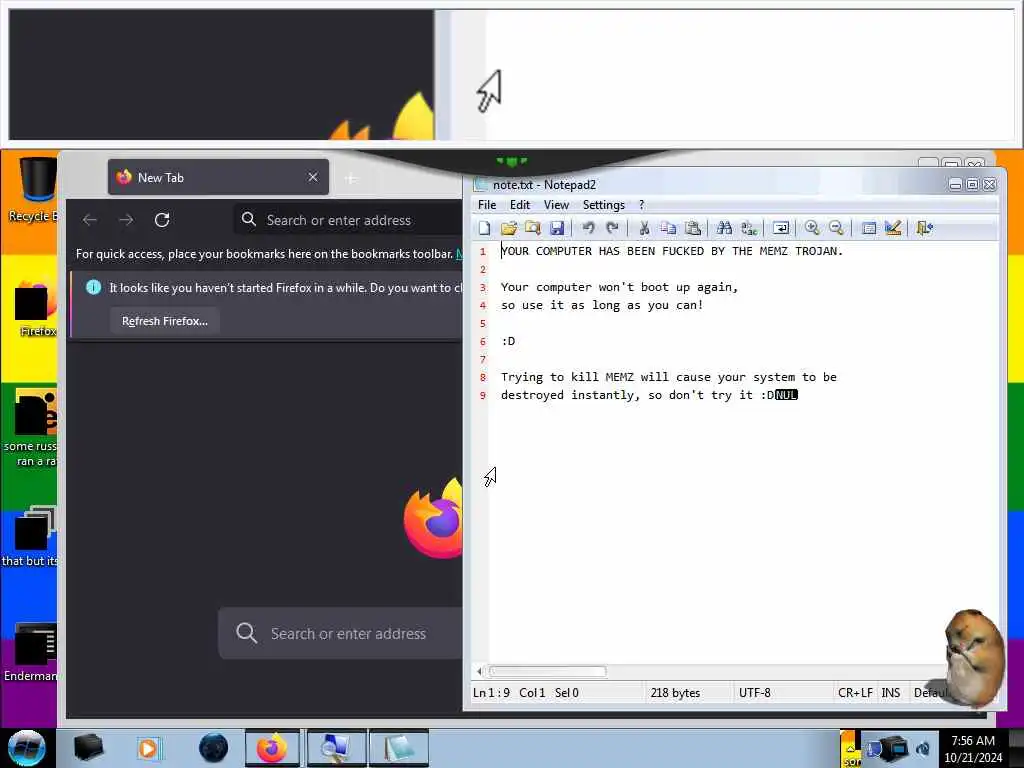Click the dark globe pinned taskbar icon
The height and width of the screenshot is (768, 1024).
[x=214, y=748]
